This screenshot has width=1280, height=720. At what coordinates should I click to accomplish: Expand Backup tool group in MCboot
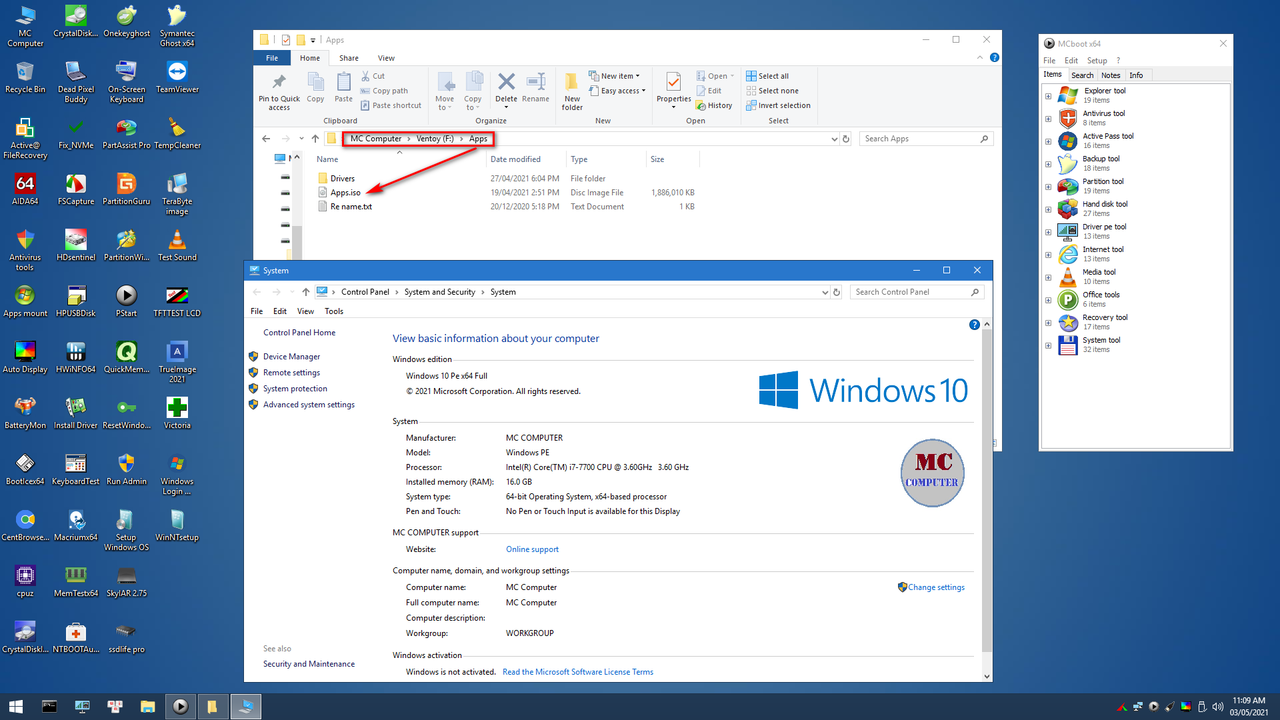pyautogui.click(x=1048, y=163)
